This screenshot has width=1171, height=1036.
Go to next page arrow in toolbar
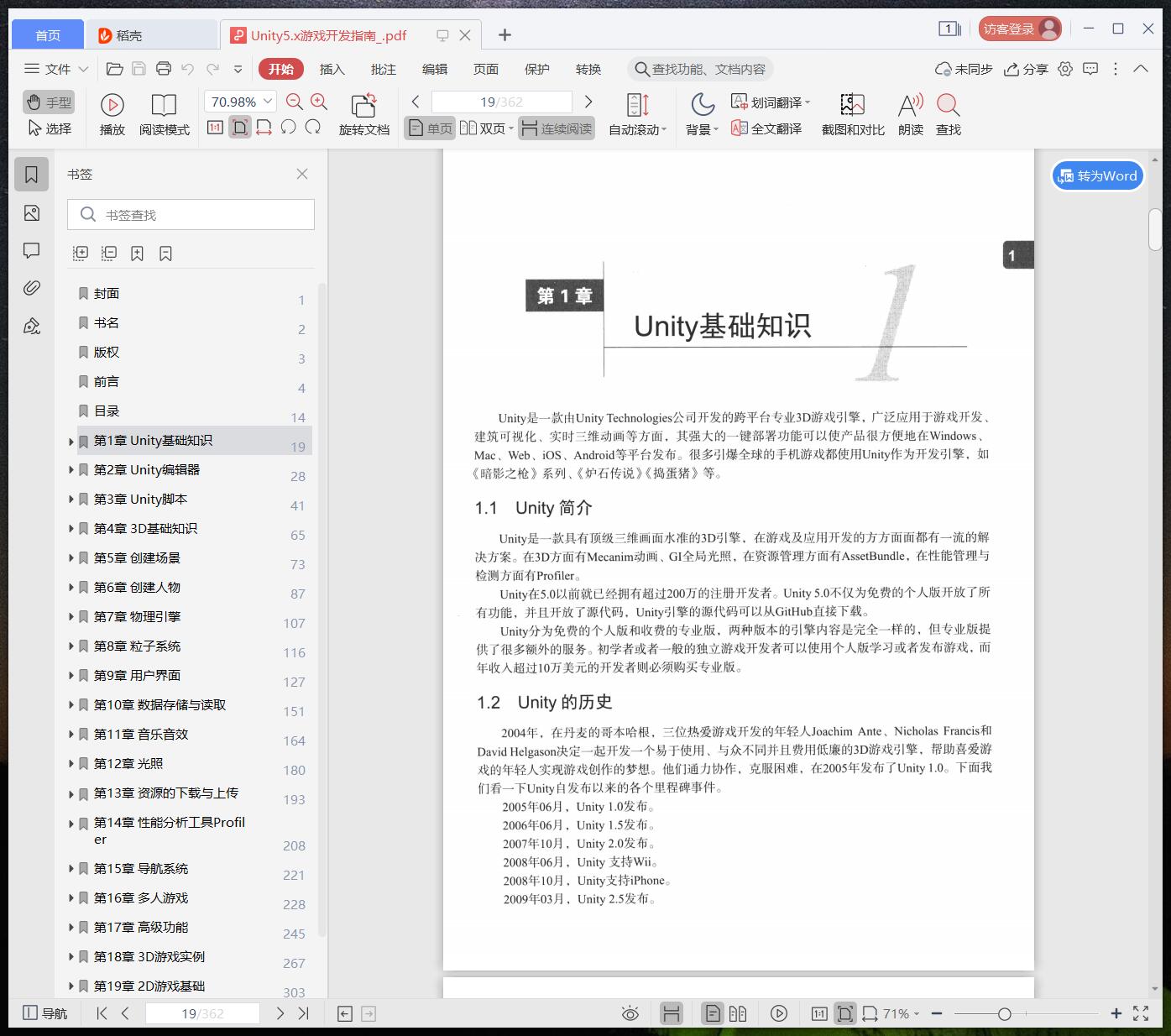588,102
